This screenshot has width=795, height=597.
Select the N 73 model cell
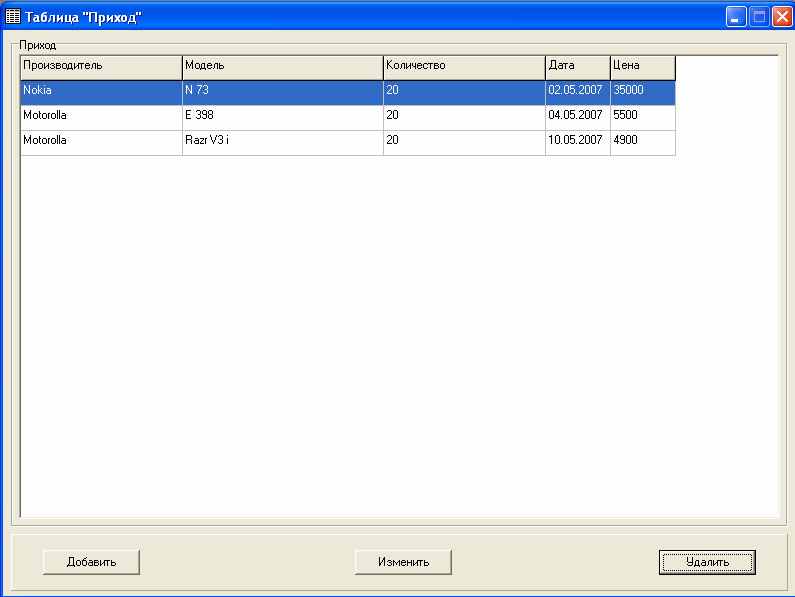click(x=283, y=93)
